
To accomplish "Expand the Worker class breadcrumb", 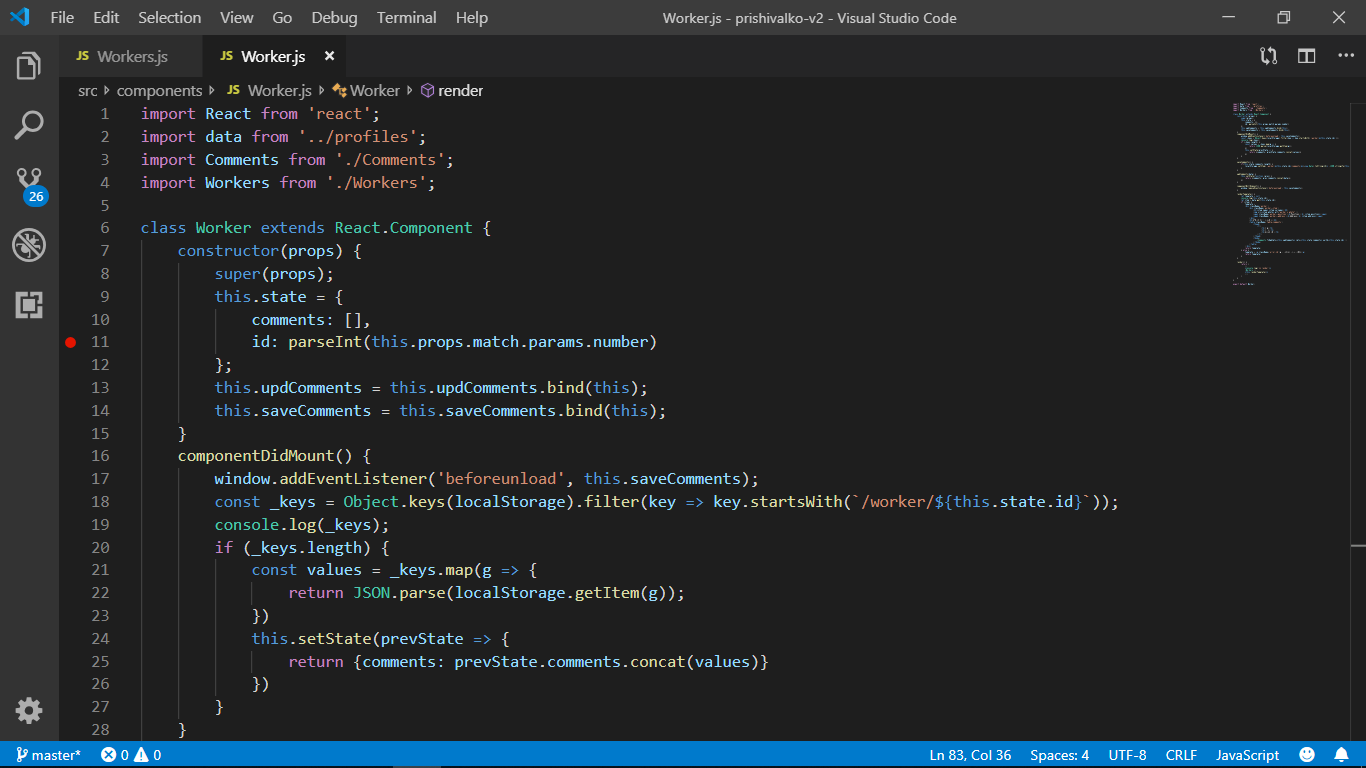I will point(366,90).
